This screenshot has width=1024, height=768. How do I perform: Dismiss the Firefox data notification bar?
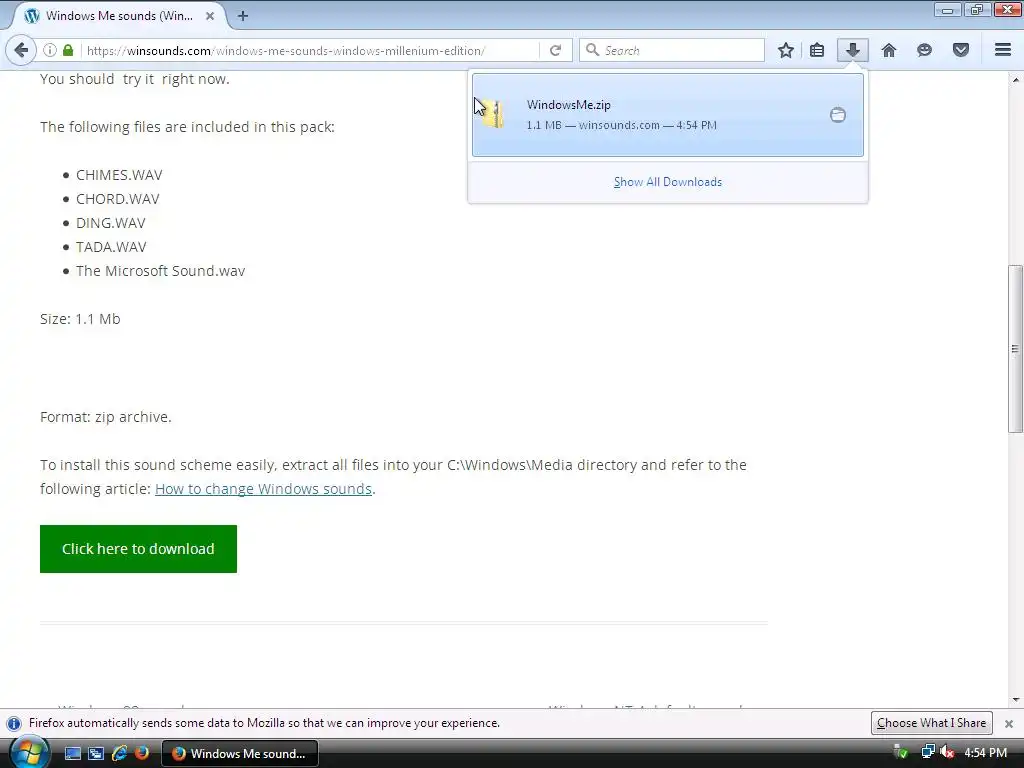coord(1008,723)
